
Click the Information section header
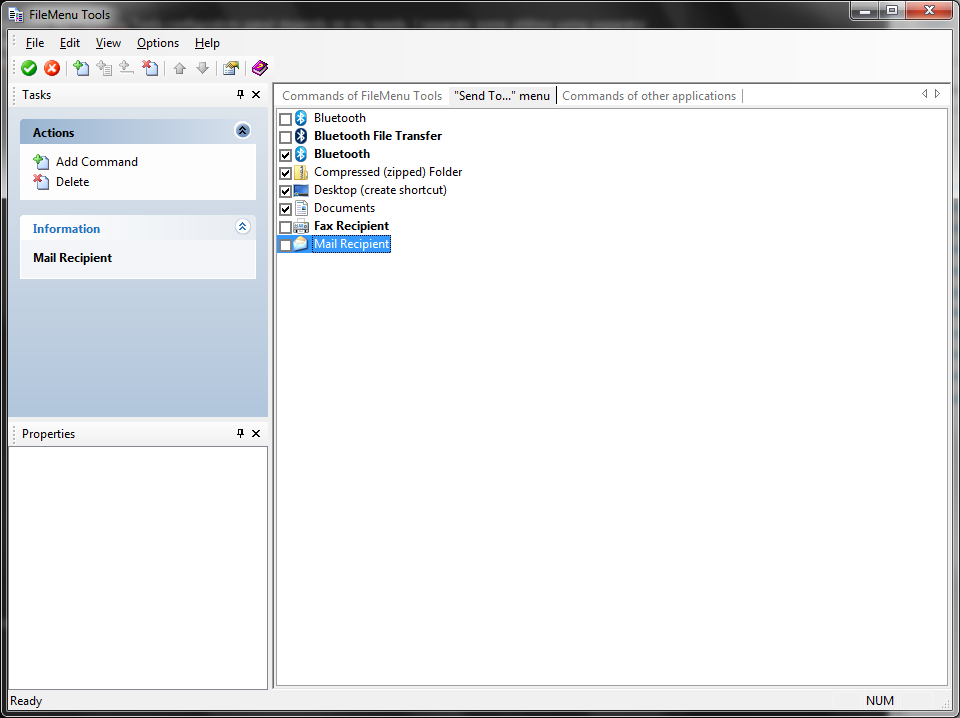(138, 228)
